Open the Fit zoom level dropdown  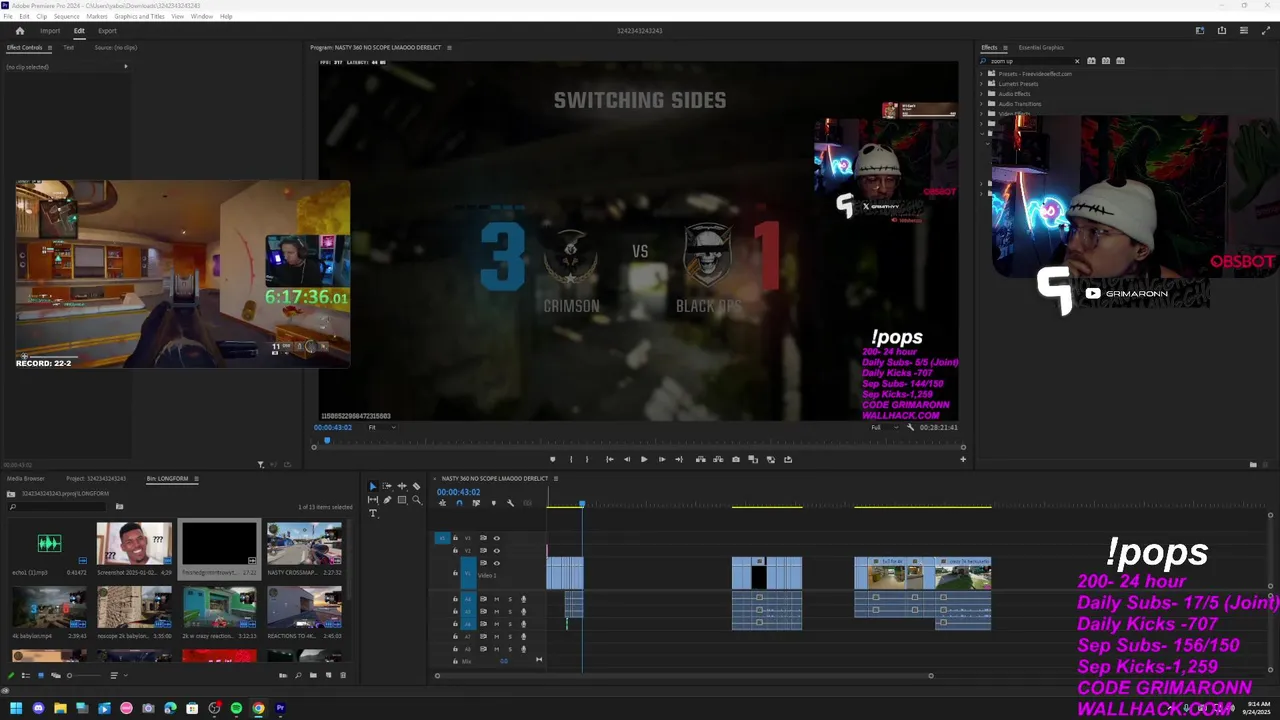point(381,427)
